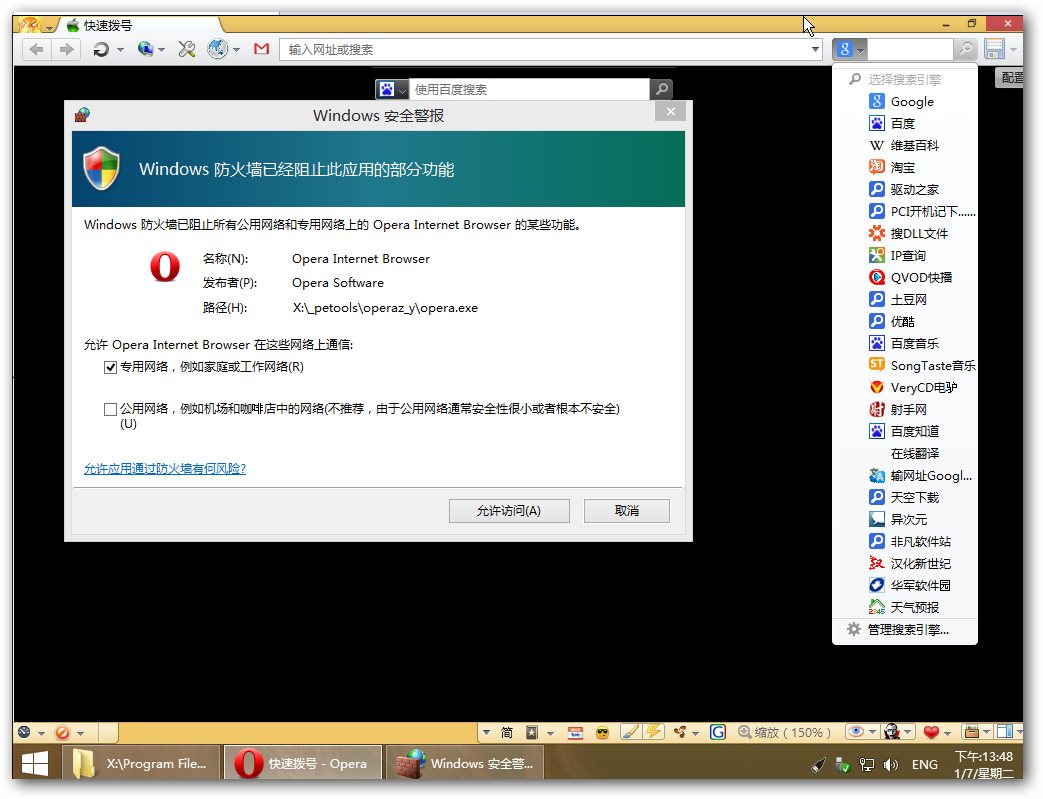Close the Windows security alert dialog
Image resolution: width=1043 pixels, height=799 pixels.
coord(670,112)
